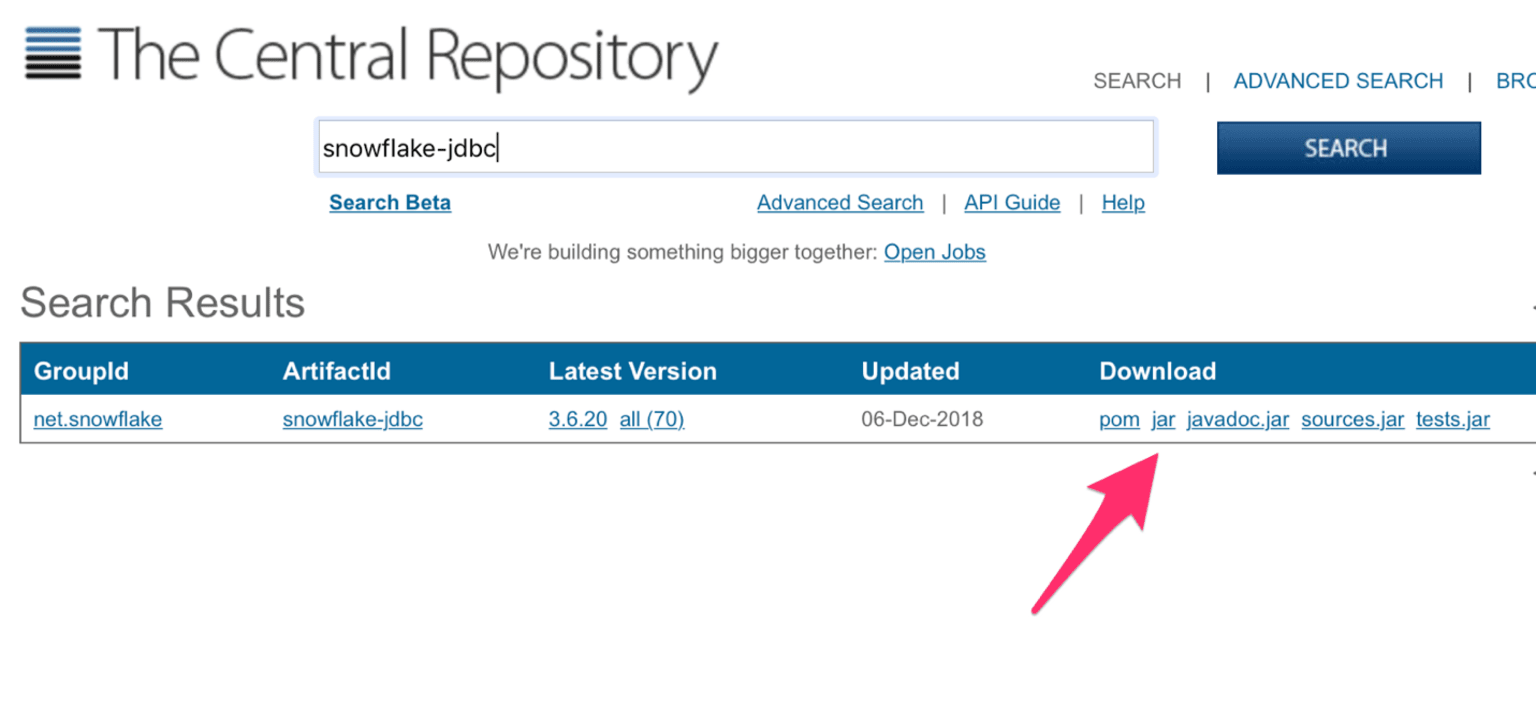The height and width of the screenshot is (722, 1536).
Task: Open the SEARCH navigation item
Action: [1137, 81]
